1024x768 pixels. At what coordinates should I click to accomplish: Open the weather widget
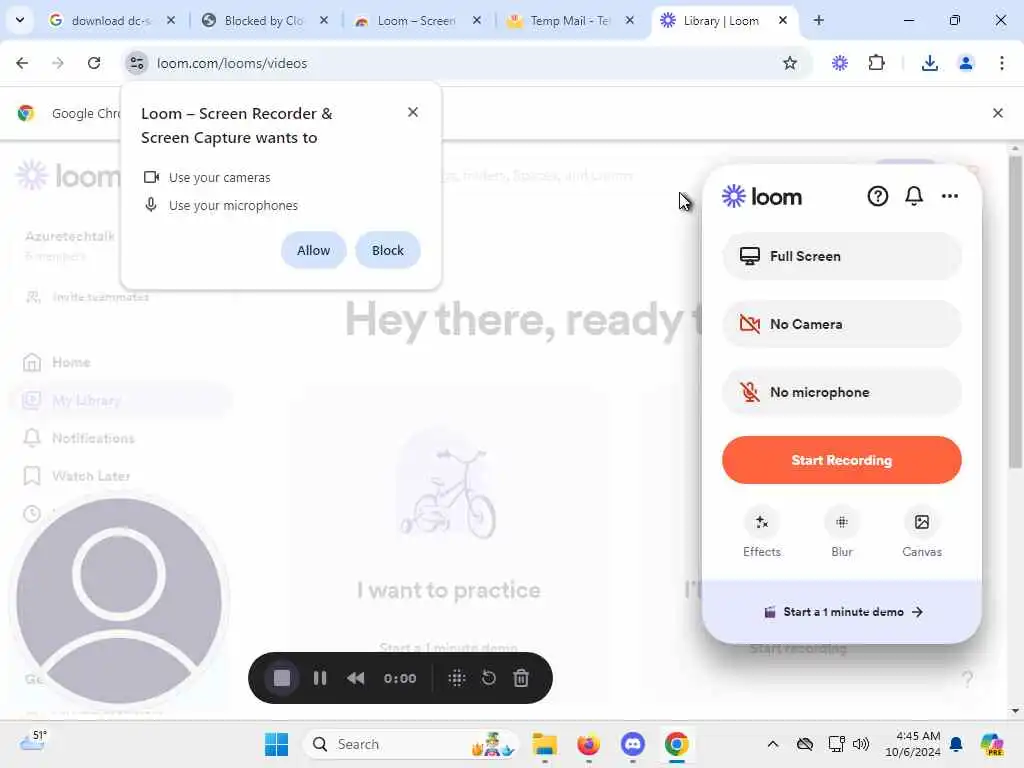pos(33,742)
